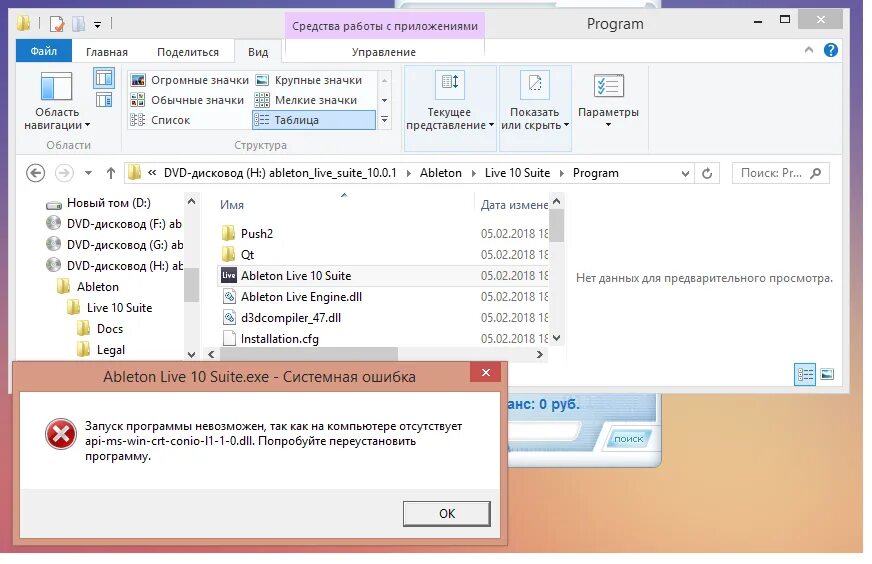
Task: Click the Ableton breadcrumb in address bar
Action: tap(440, 173)
